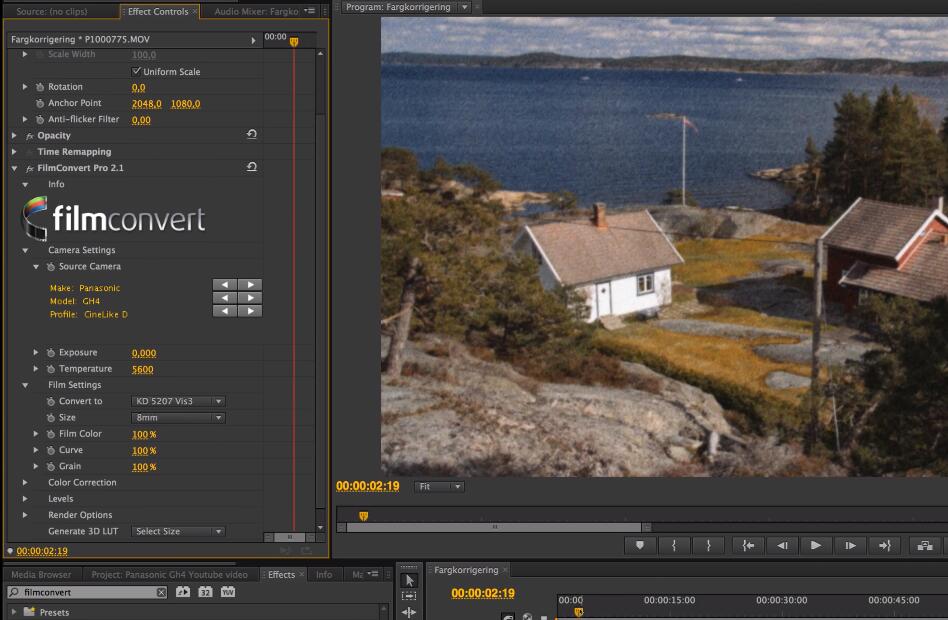948x620 pixels.
Task: Toggle FilmConvert Pro fx switch
Action: pyautogui.click(x=29, y=169)
